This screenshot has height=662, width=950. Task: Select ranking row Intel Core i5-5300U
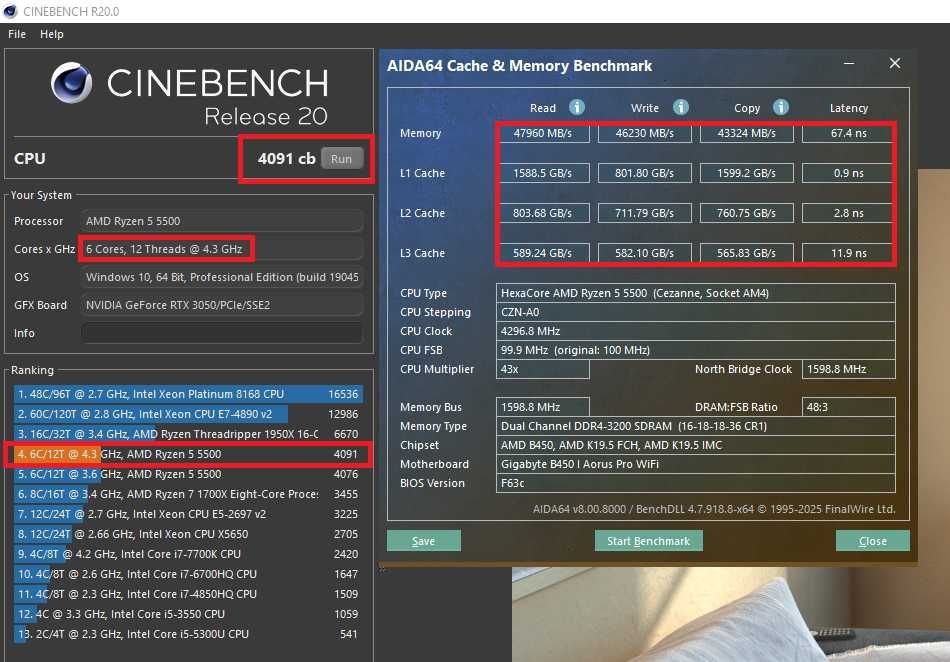188,634
